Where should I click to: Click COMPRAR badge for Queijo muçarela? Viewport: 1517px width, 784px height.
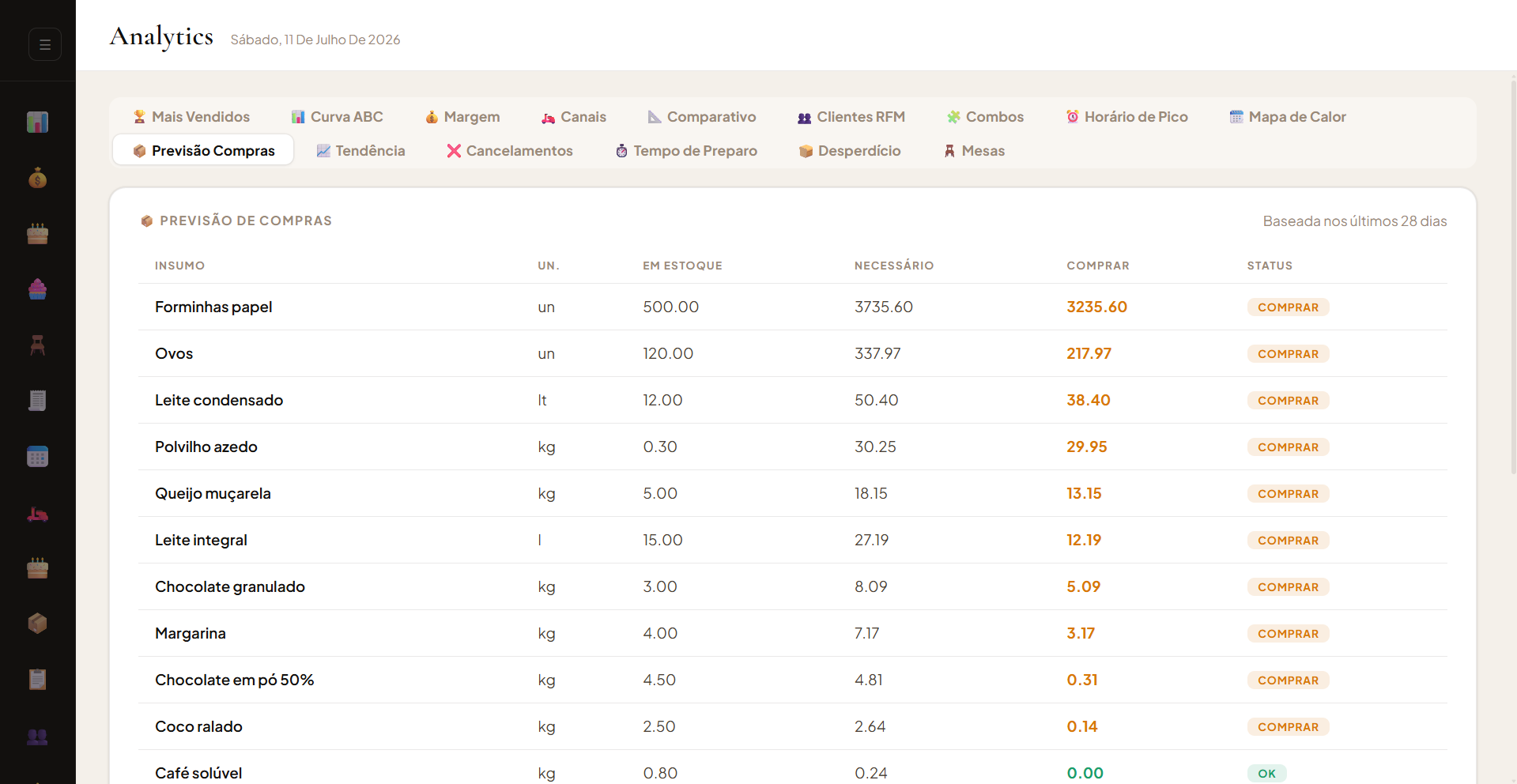(x=1288, y=494)
